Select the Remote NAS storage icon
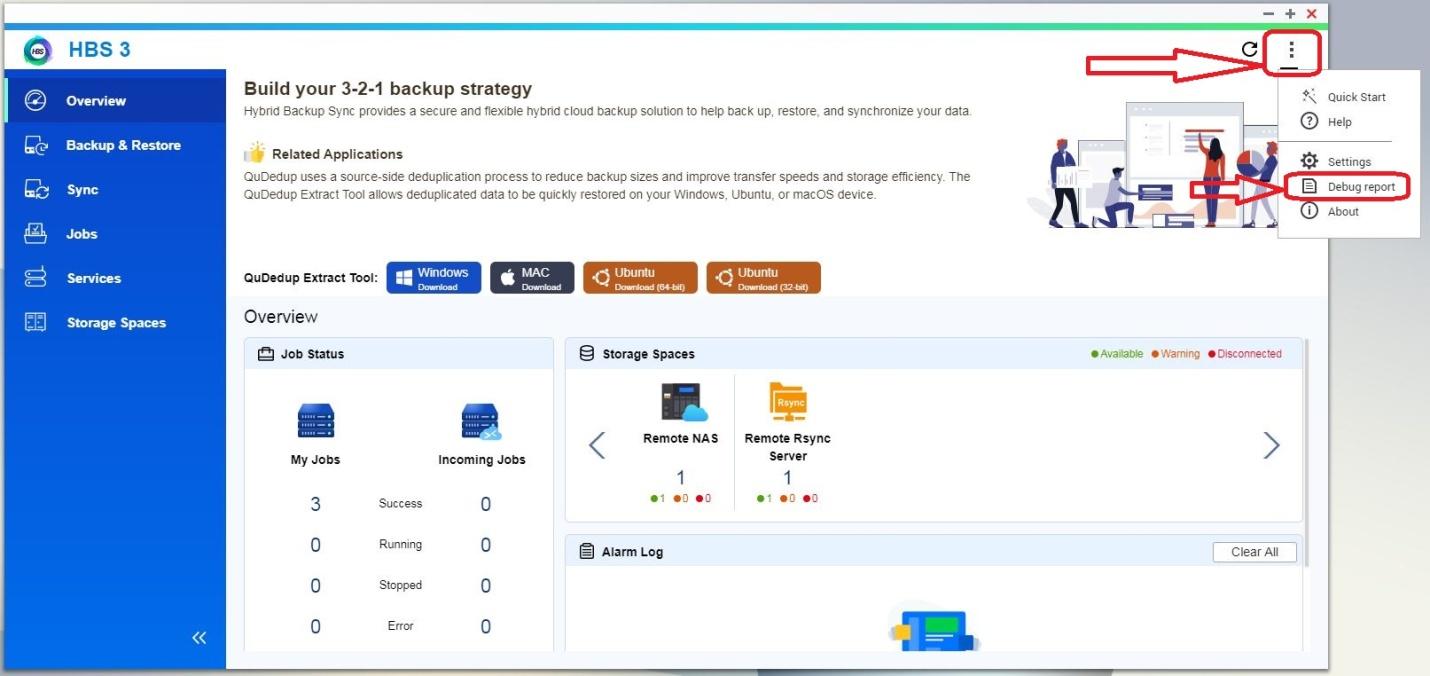Image resolution: width=1430 pixels, height=676 pixels. point(683,402)
